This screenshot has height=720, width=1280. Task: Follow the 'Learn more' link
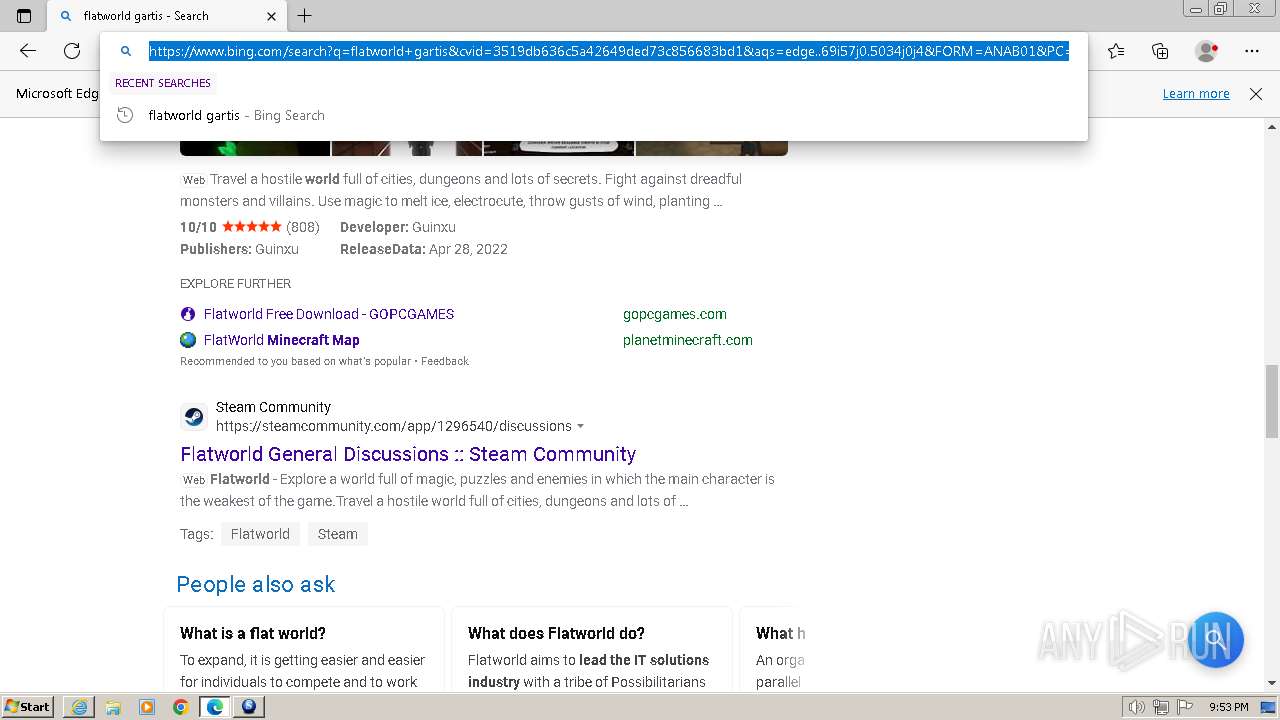point(1196,93)
